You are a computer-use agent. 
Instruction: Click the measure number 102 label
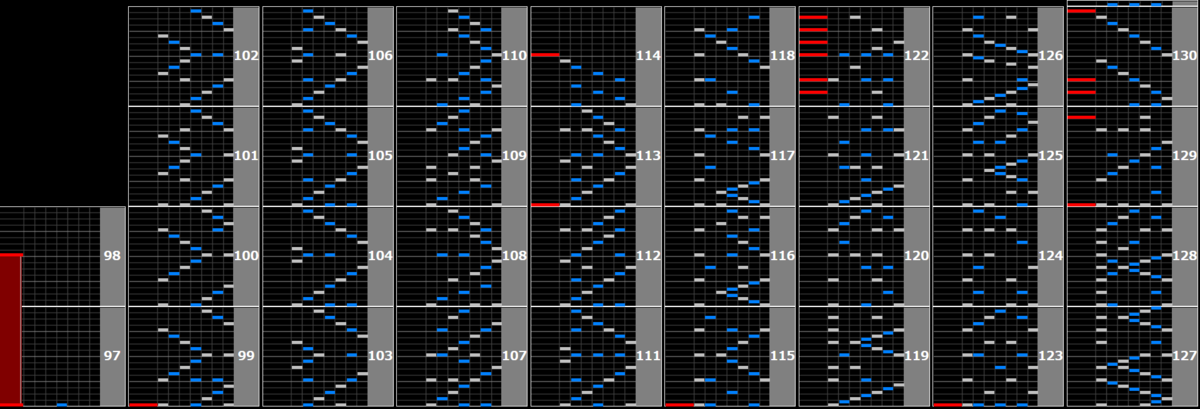(x=246, y=56)
